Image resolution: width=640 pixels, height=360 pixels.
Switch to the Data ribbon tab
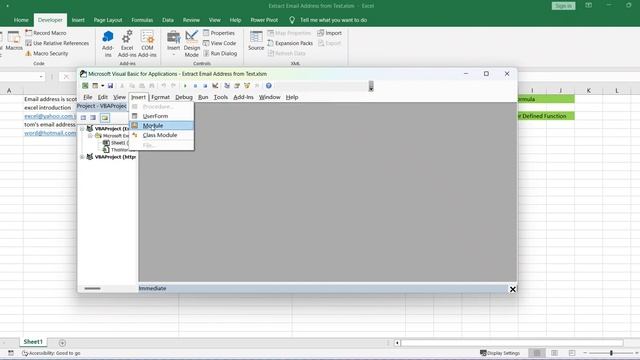coord(168,20)
